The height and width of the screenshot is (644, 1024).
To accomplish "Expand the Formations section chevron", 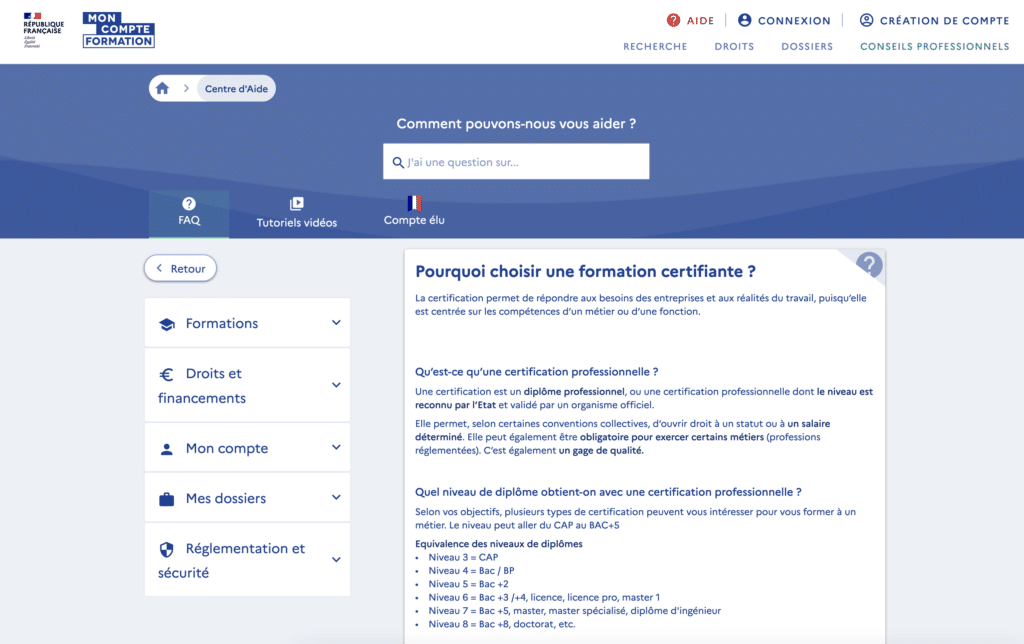I will coord(336,323).
